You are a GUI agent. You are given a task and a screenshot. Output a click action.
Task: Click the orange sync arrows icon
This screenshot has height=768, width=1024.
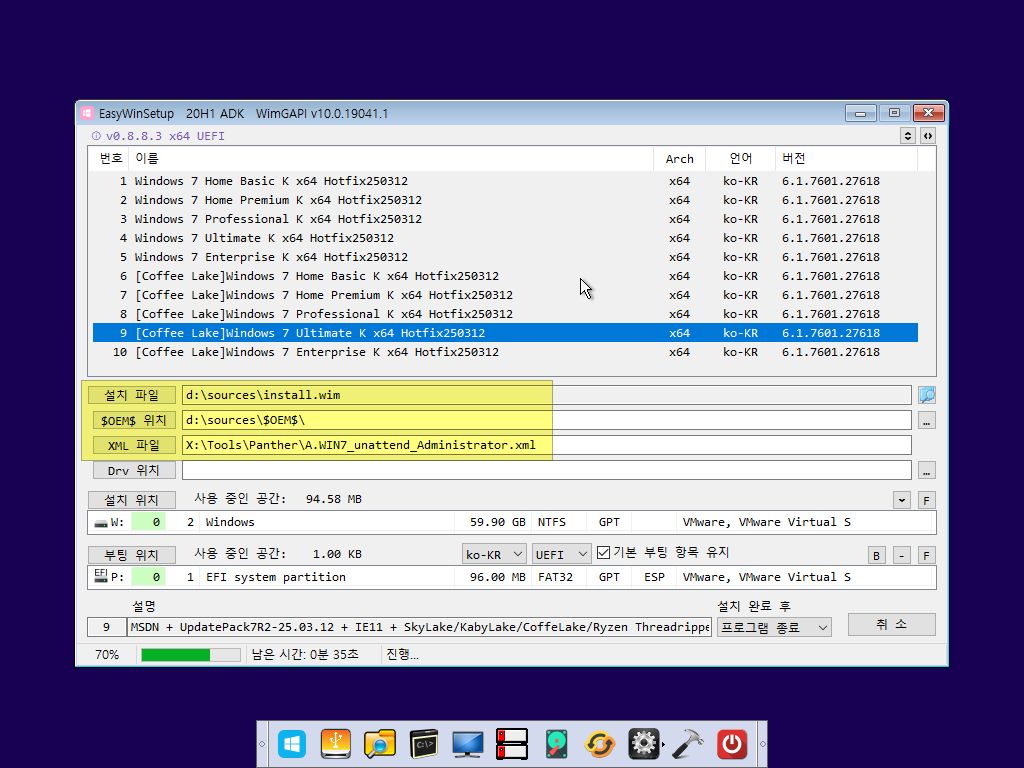pos(600,744)
